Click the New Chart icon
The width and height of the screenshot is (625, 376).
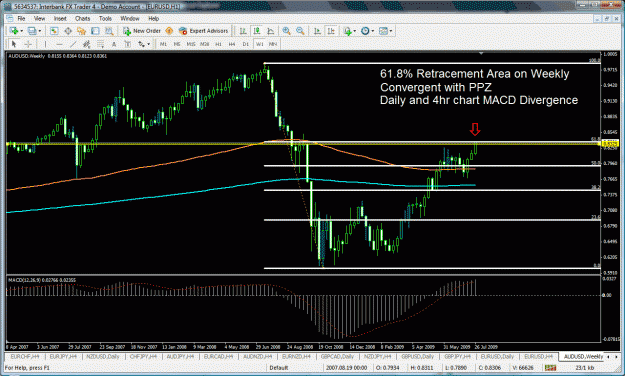point(14,31)
